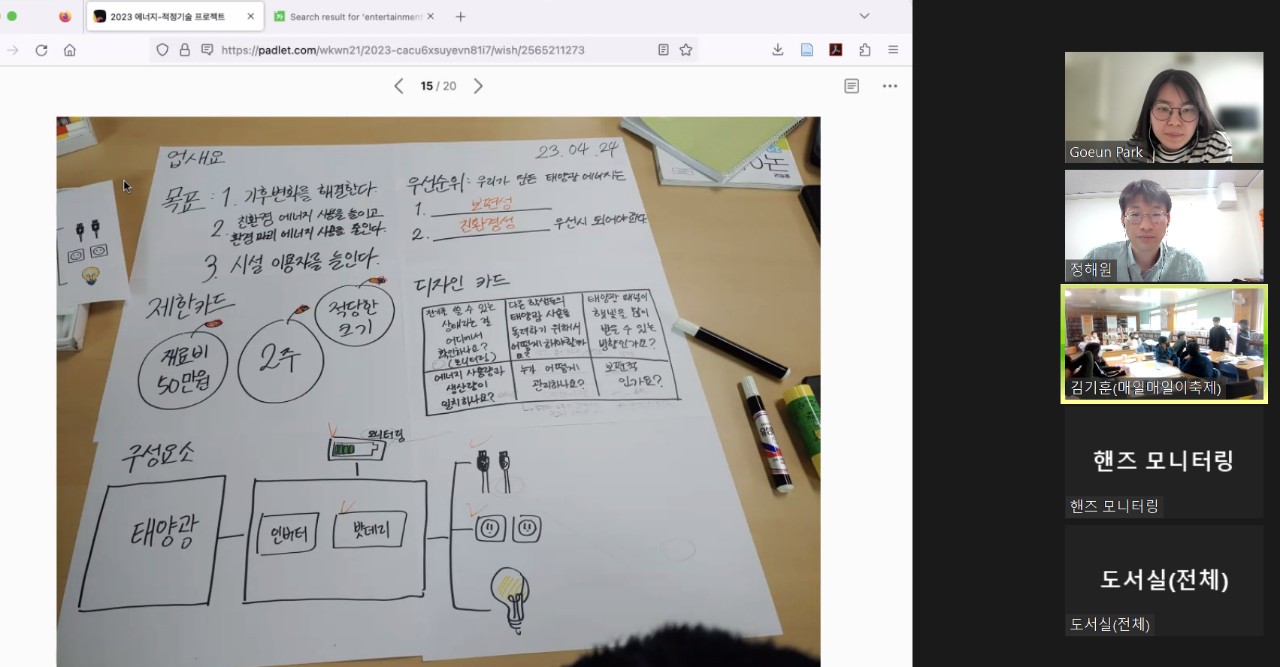Open a new browser tab
Image resolution: width=1280 pixels, height=667 pixels.
point(460,17)
